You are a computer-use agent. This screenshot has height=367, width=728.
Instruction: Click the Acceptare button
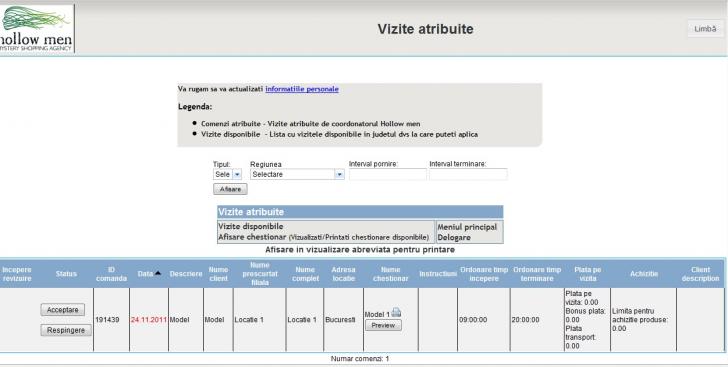[63, 309]
